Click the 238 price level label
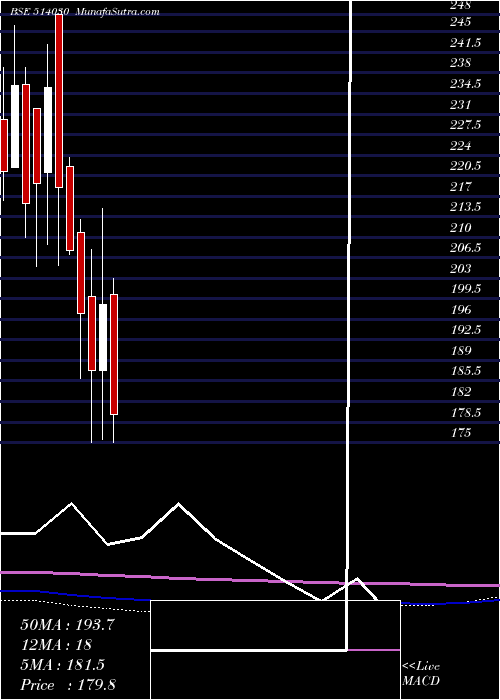The width and height of the screenshot is (500, 700). 460,63
